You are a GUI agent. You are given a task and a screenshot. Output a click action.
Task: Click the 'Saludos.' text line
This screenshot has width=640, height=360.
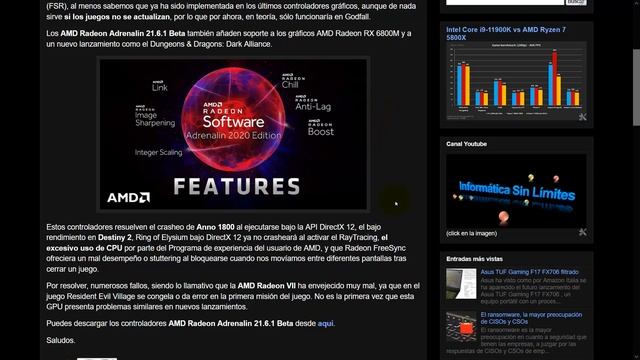click(x=61, y=340)
